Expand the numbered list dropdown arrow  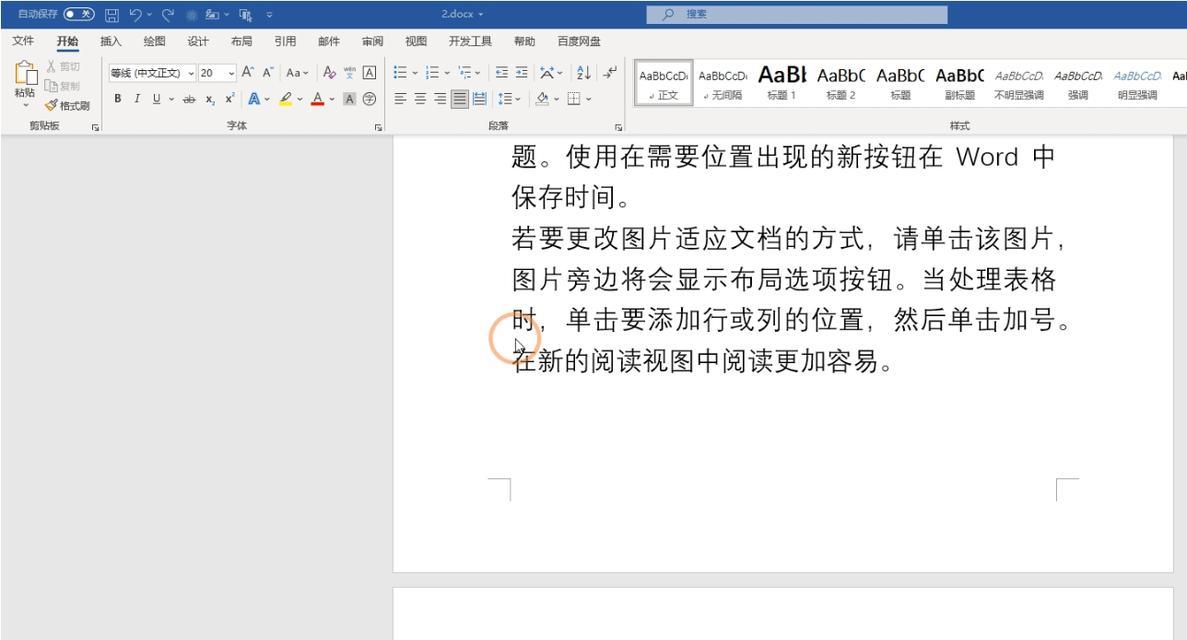coord(447,73)
